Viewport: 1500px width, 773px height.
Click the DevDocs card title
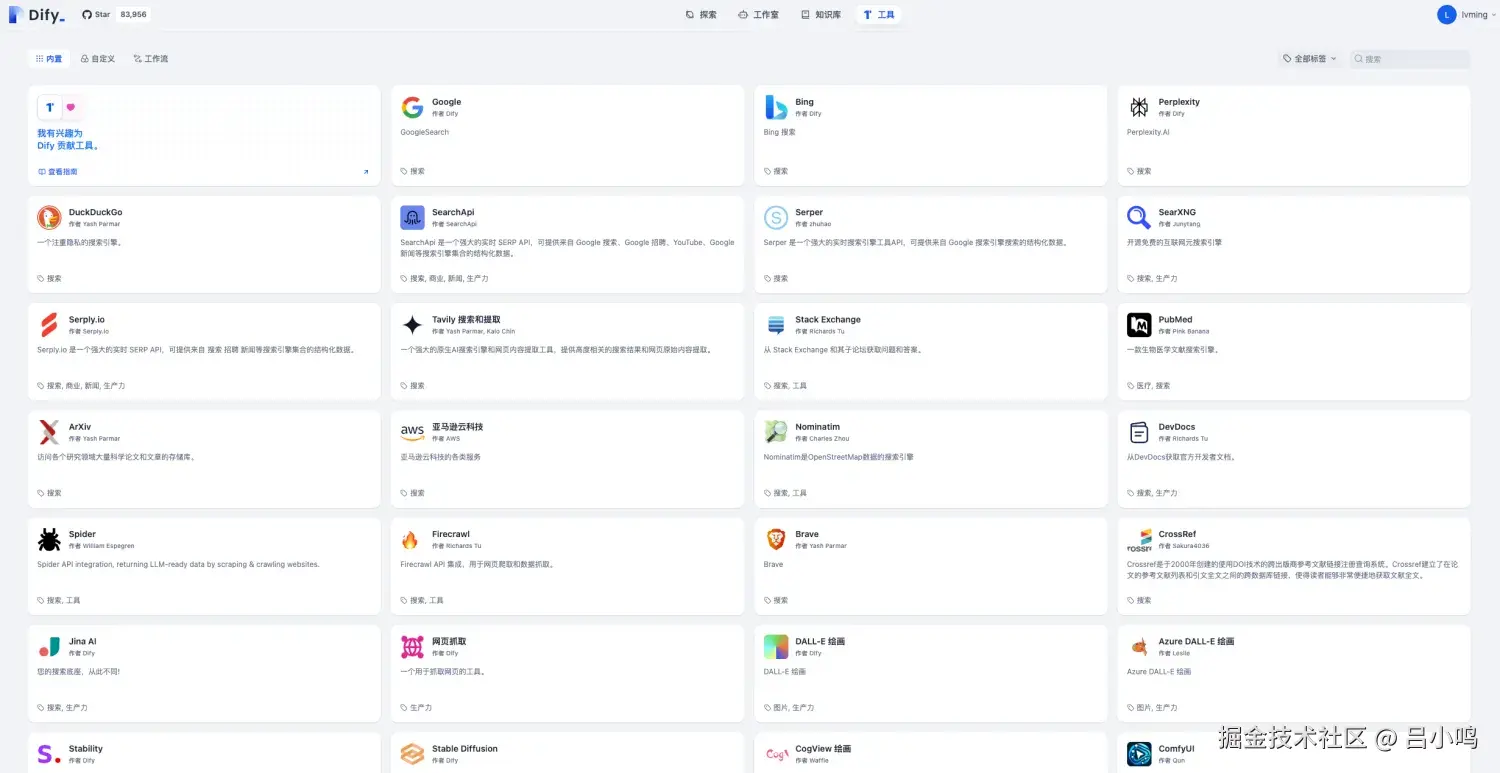1177,427
